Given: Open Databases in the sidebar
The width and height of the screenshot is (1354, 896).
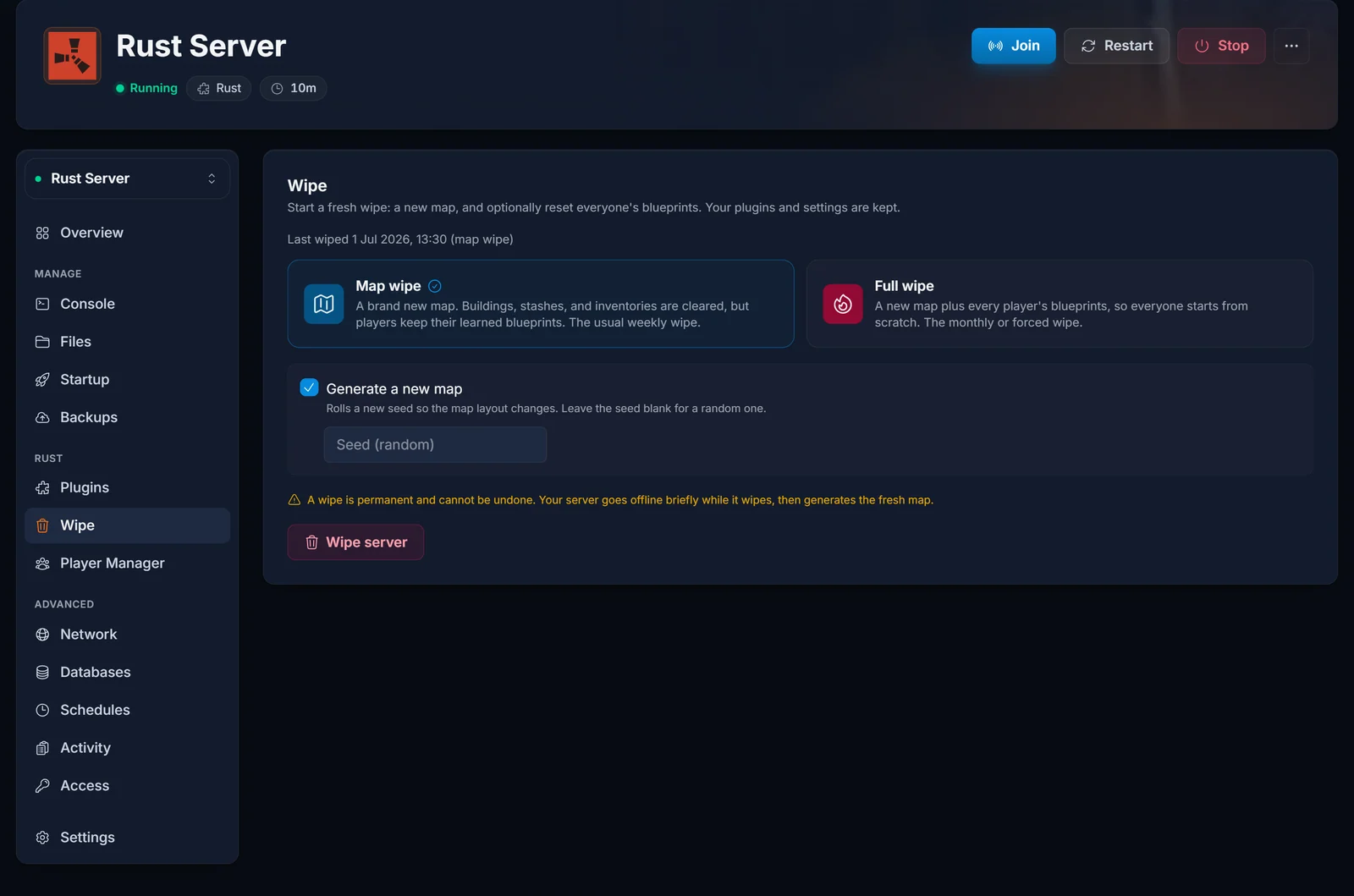Looking at the screenshot, I should 127,673.
